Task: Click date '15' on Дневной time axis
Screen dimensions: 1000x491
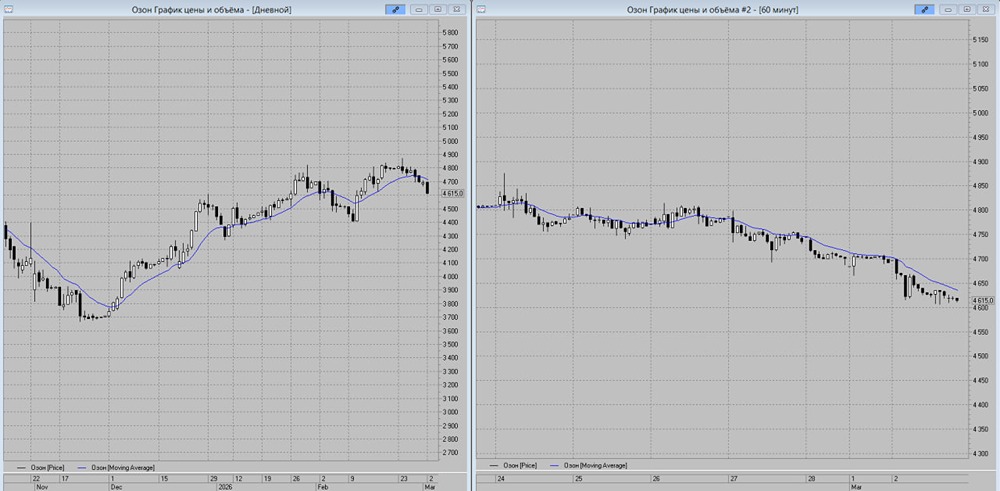Action: [164, 478]
